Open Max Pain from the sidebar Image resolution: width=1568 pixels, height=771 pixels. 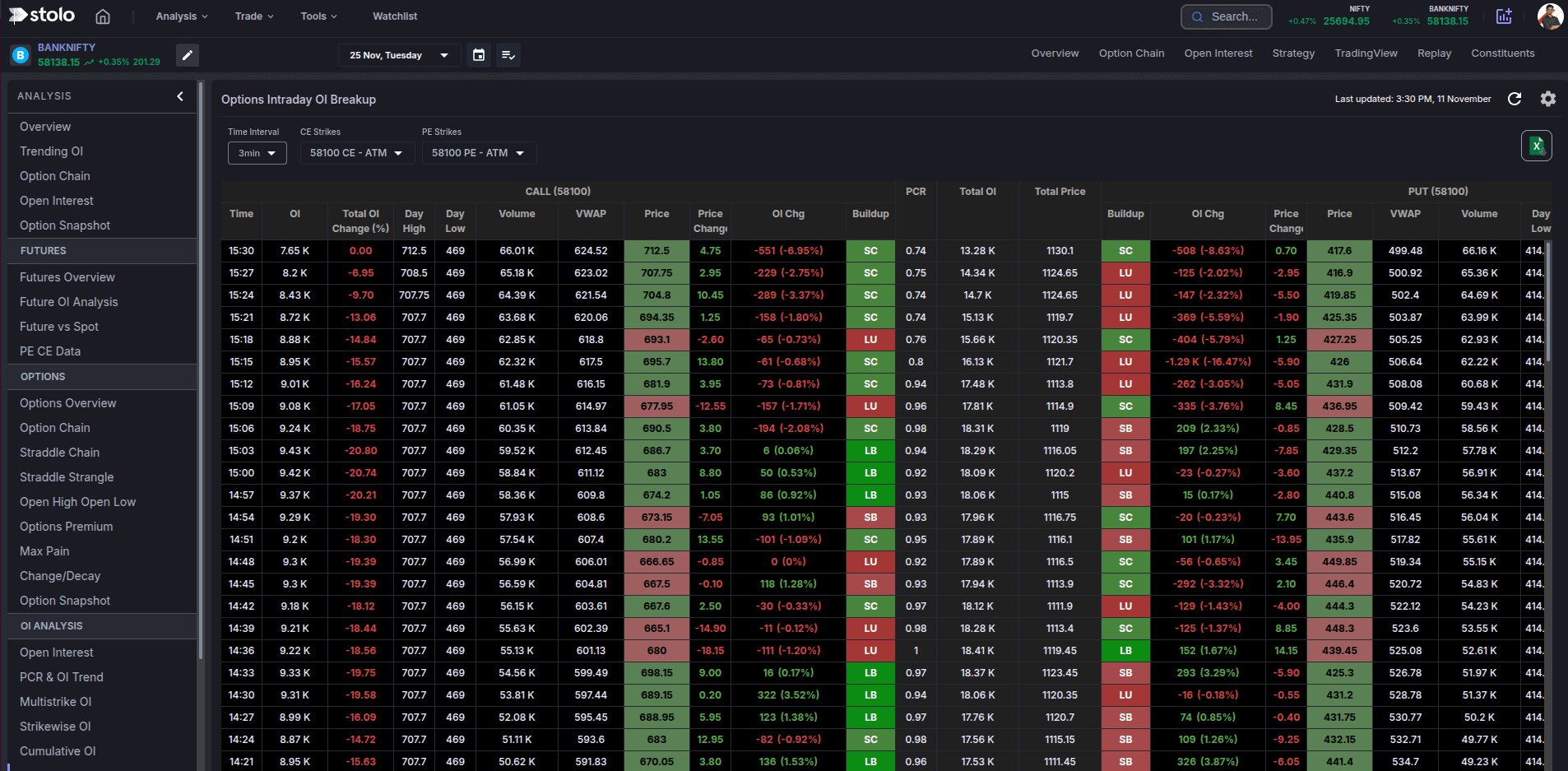(x=44, y=550)
